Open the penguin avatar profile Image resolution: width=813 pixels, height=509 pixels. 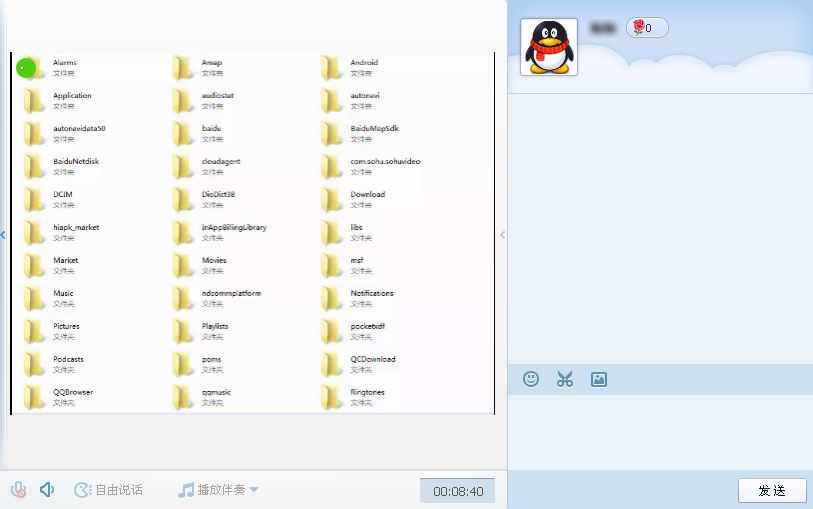549,47
